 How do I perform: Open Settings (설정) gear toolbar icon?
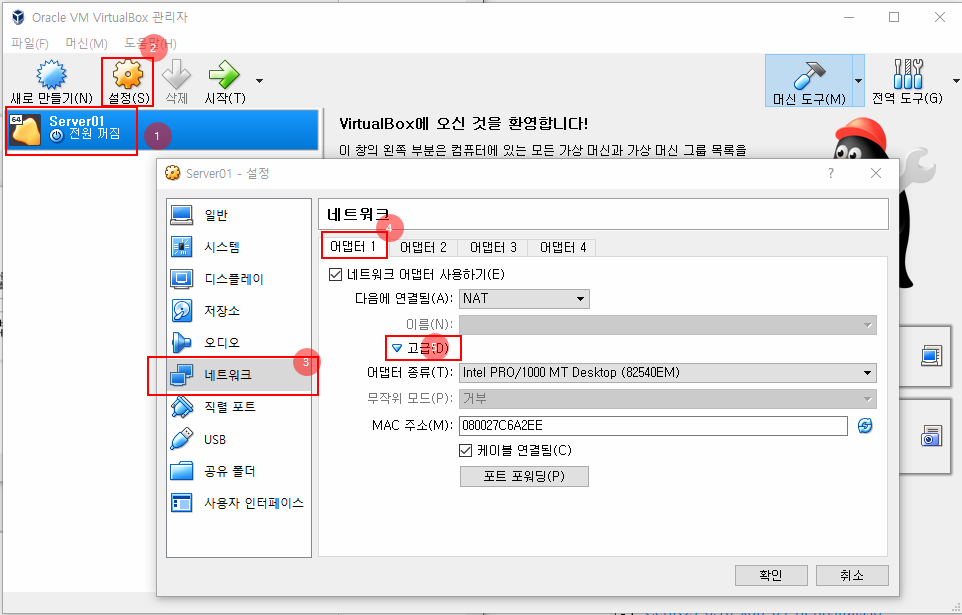128,75
